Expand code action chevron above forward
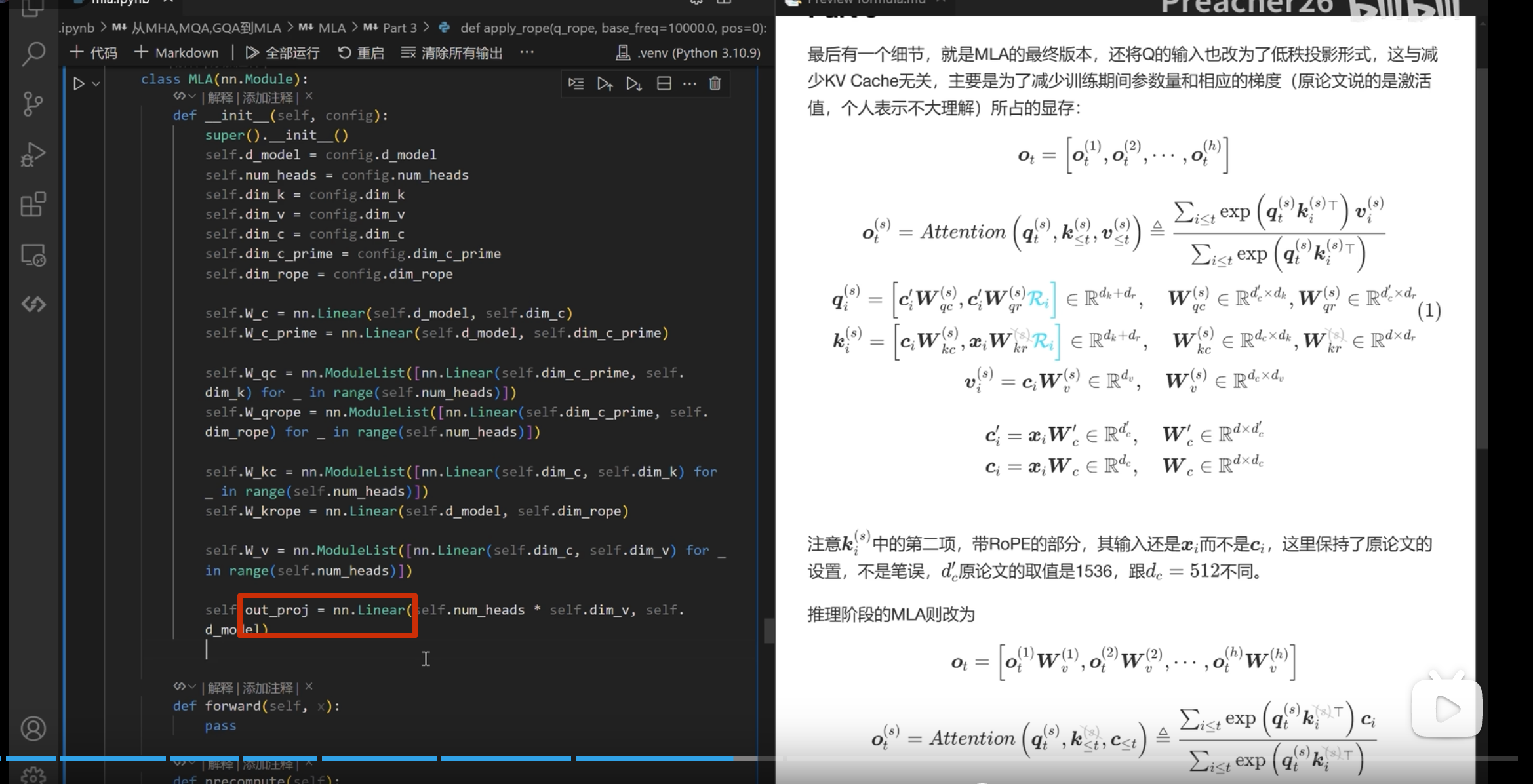This screenshot has width=1533, height=784. coord(192,687)
